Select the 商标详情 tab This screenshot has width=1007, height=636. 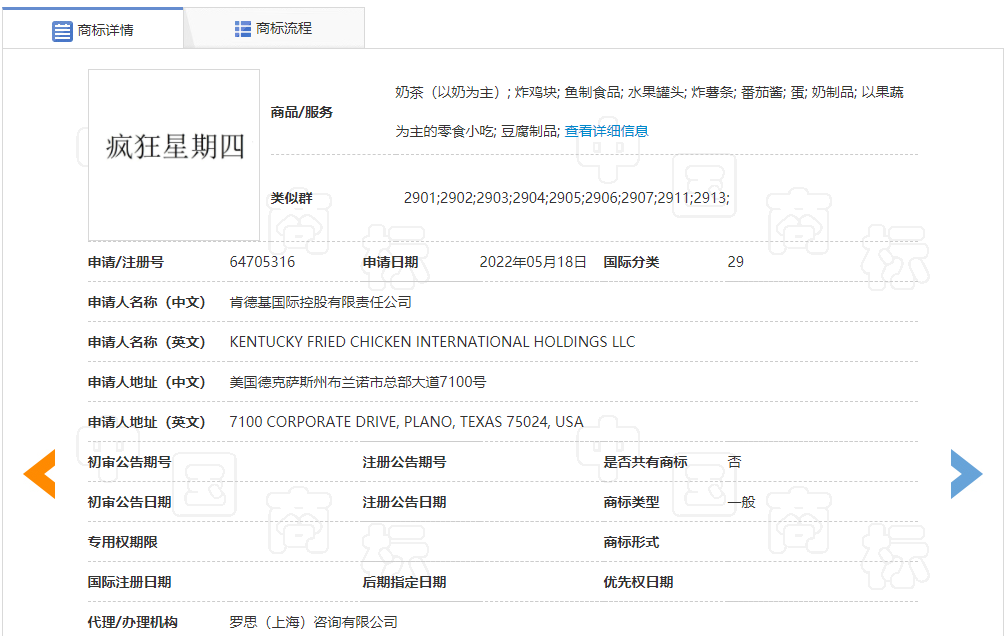coord(105,30)
